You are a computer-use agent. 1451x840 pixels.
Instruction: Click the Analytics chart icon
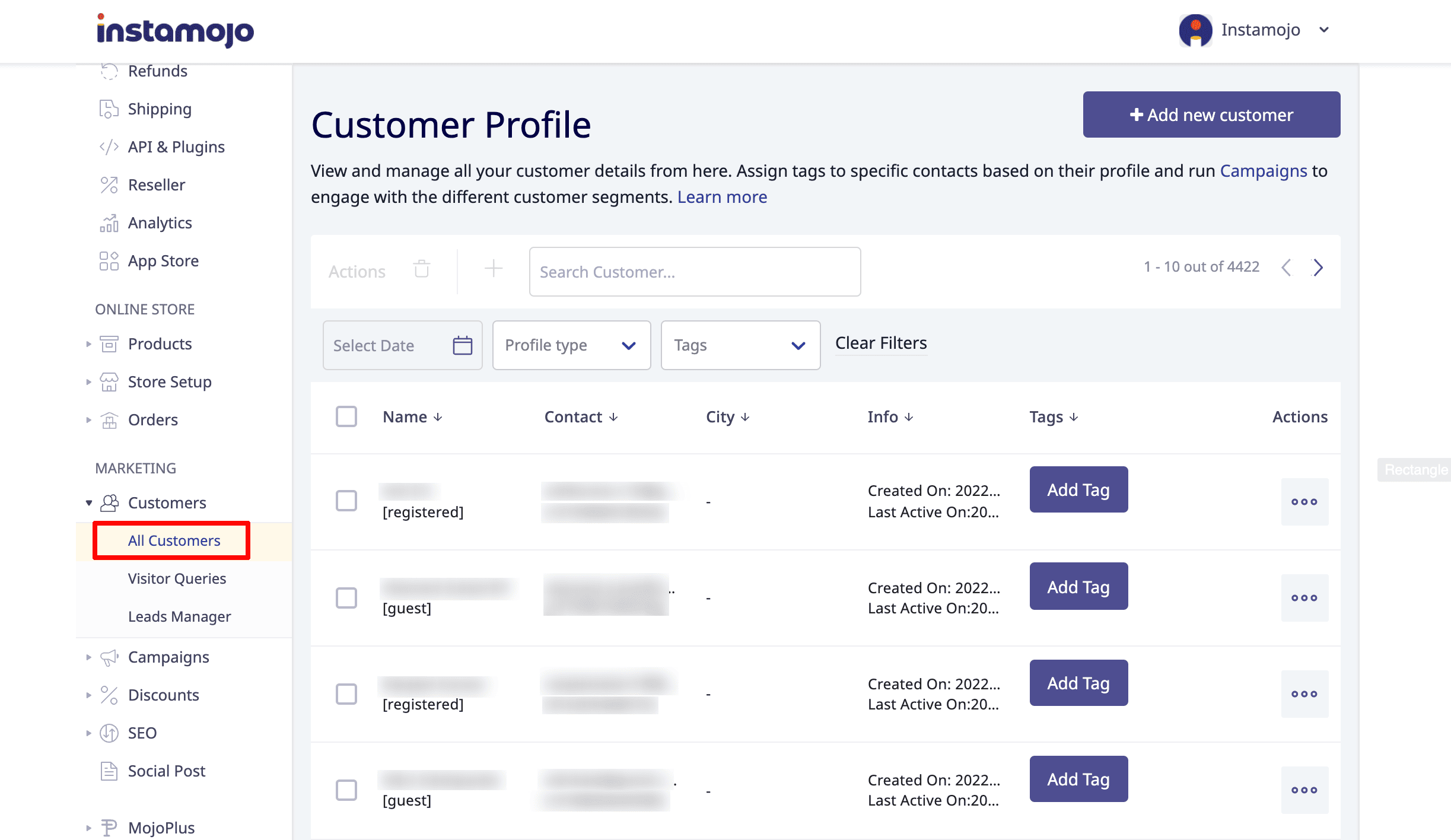coord(109,223)
